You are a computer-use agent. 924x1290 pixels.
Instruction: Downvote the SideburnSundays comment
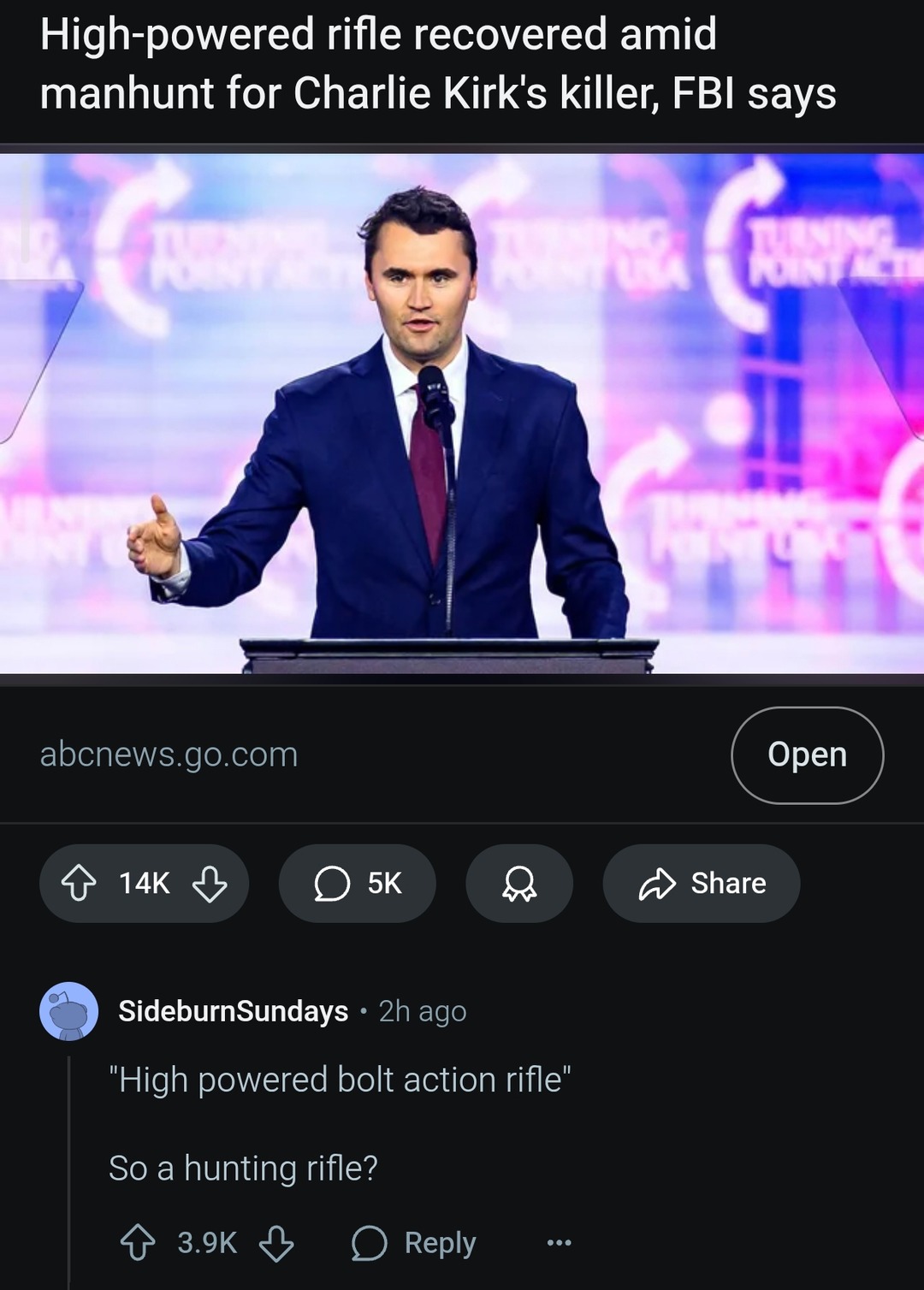point(276,1243)
